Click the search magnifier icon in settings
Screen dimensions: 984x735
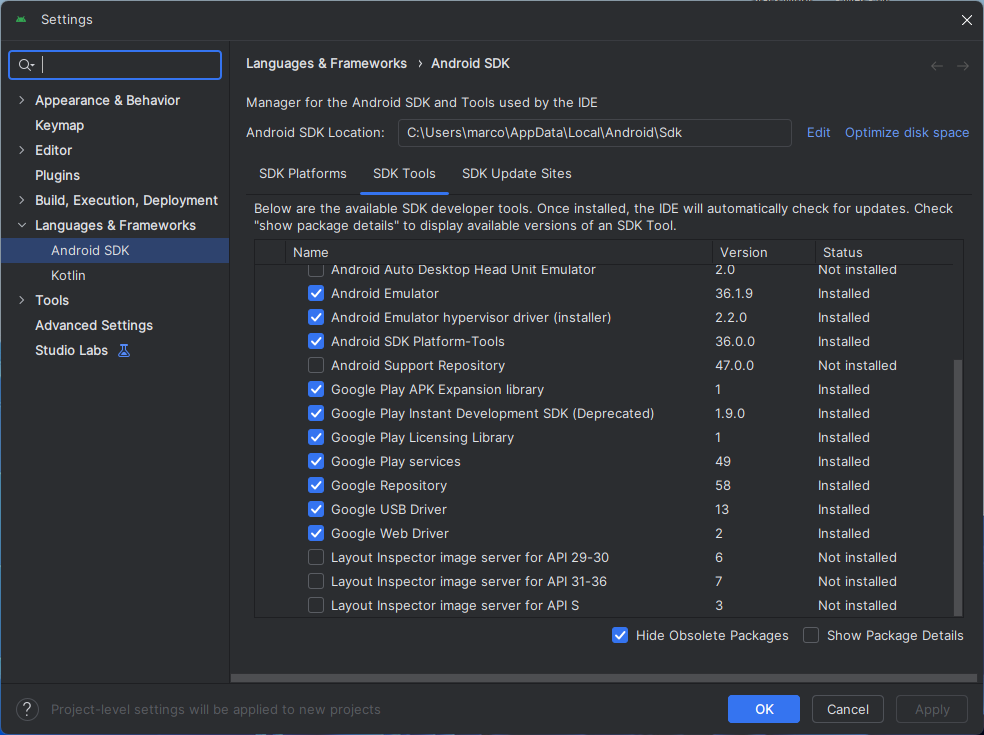[x=26, y=65]
